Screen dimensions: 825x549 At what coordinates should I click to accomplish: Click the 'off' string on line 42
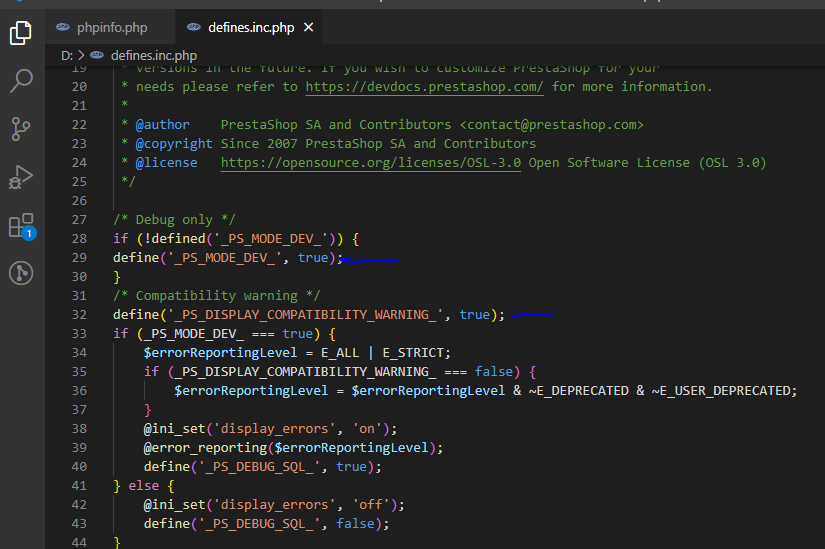pyautogui.click(x=371, y=505)
